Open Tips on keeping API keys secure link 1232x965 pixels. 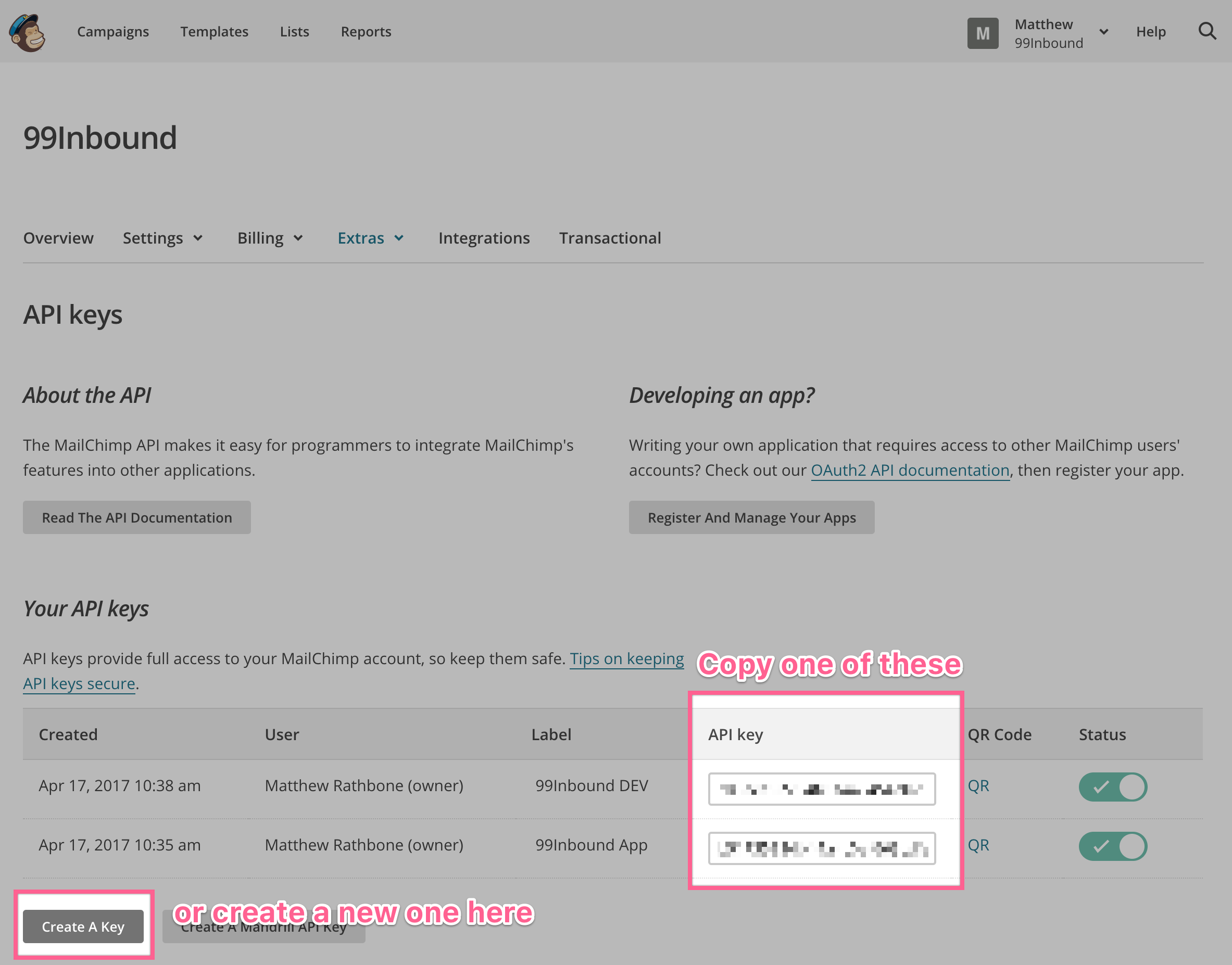[x=627, y=658]
